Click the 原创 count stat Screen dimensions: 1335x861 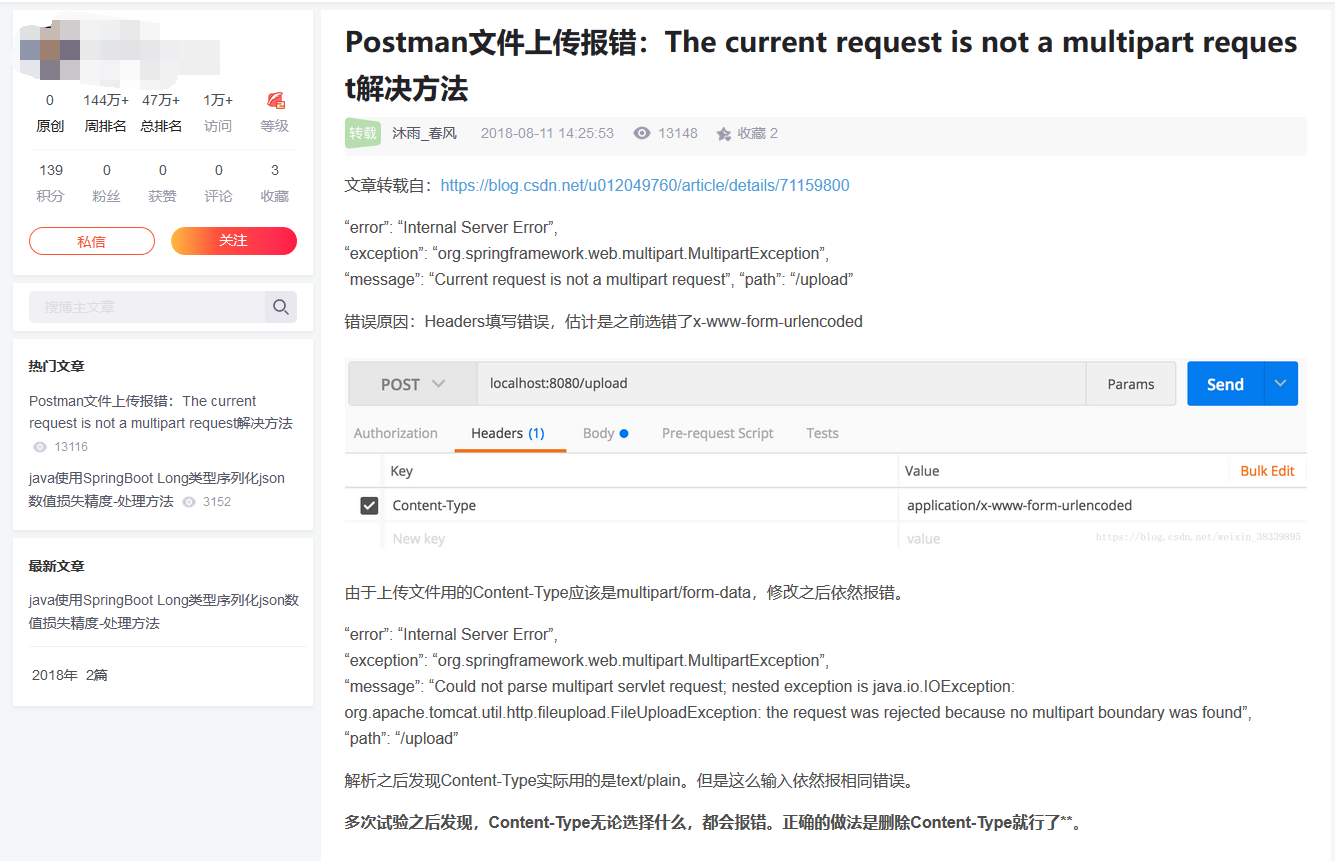(50, 113)
